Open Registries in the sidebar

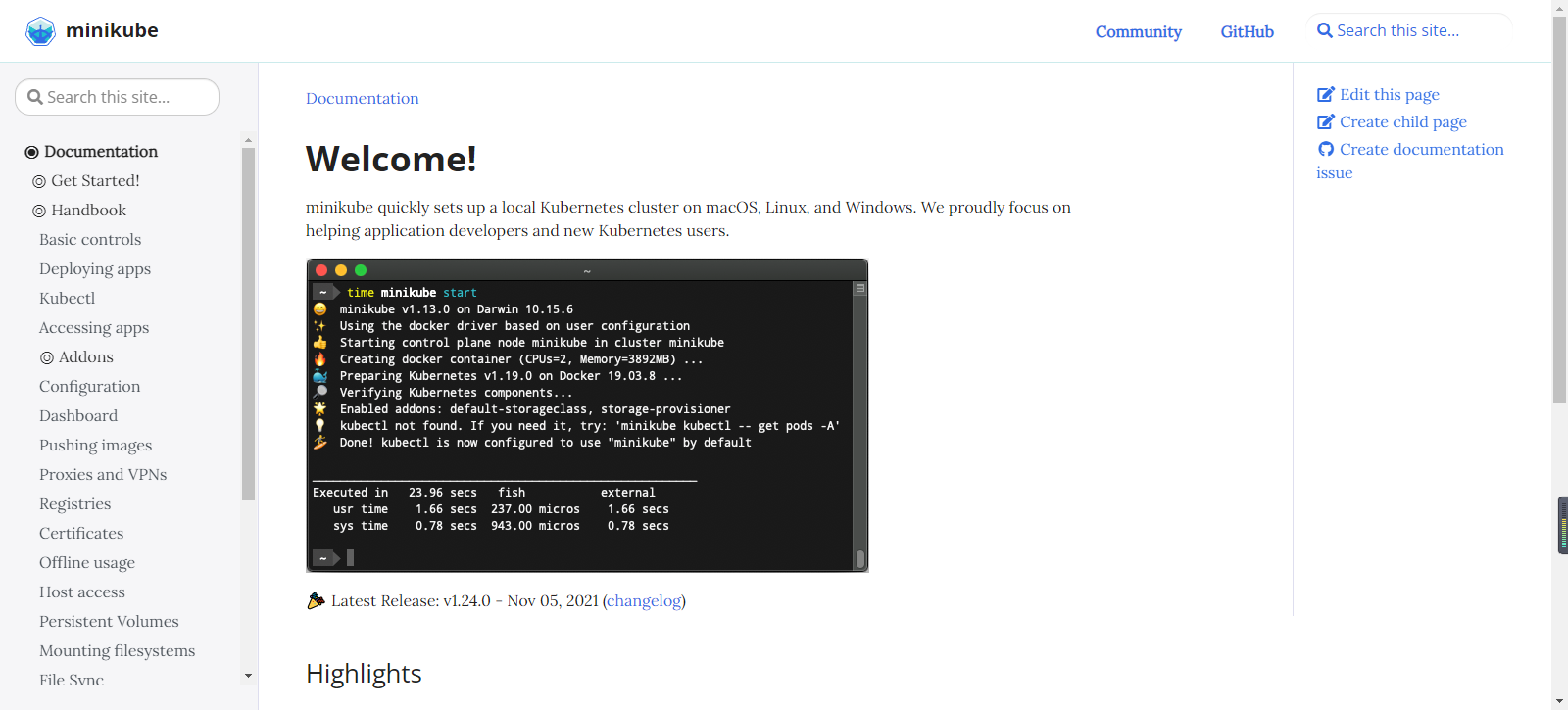coord(75,503)
